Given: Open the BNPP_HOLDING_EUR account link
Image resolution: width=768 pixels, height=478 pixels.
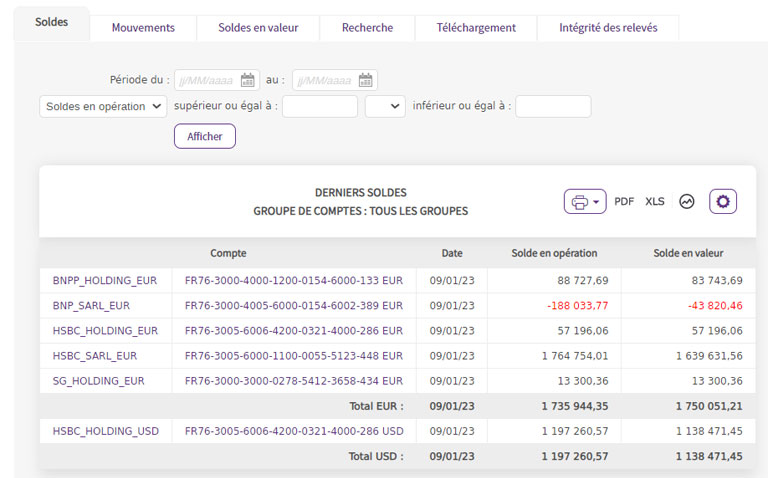Looking at the screenshot, I should 105,281.
